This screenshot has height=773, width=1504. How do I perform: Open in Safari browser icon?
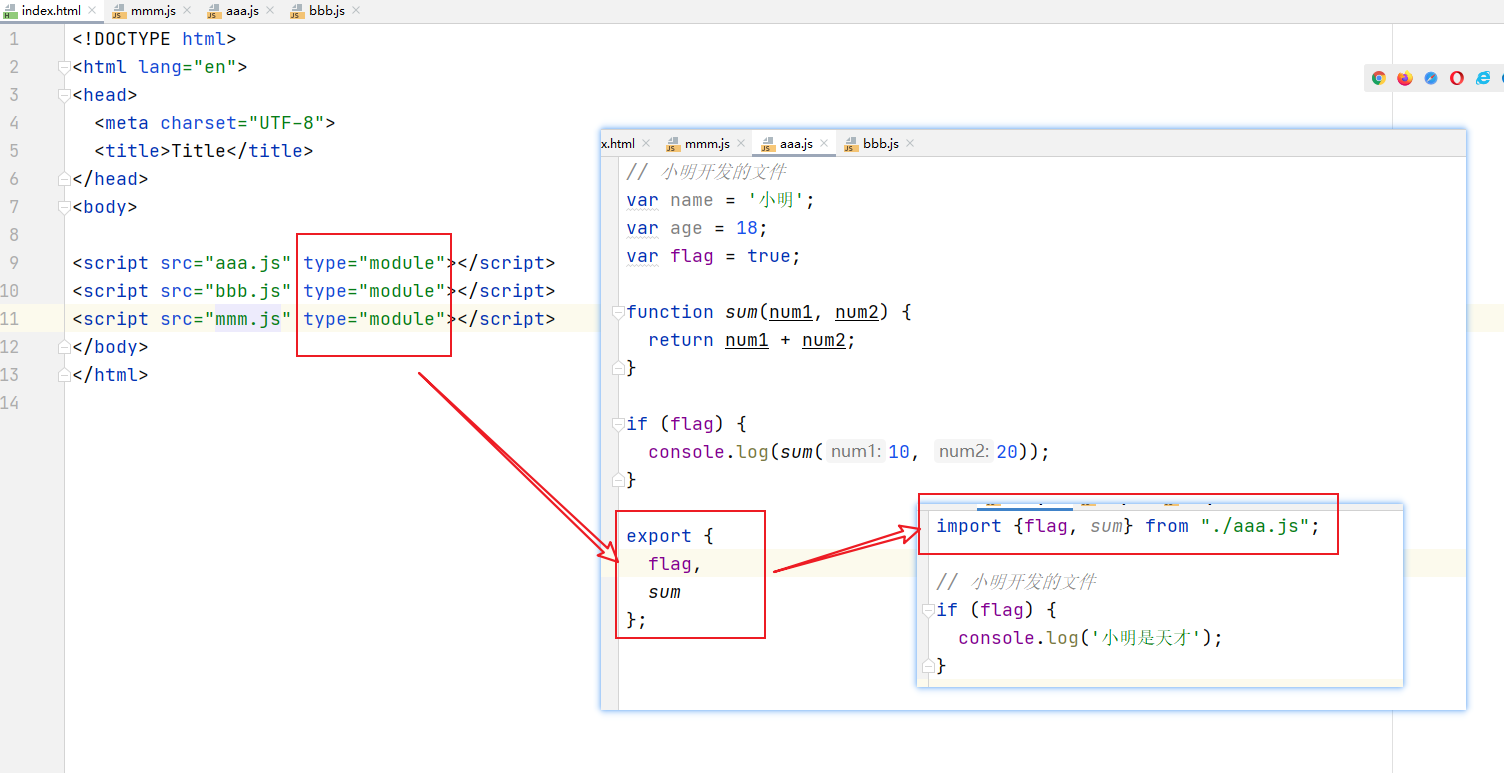tap(1431, 78)
